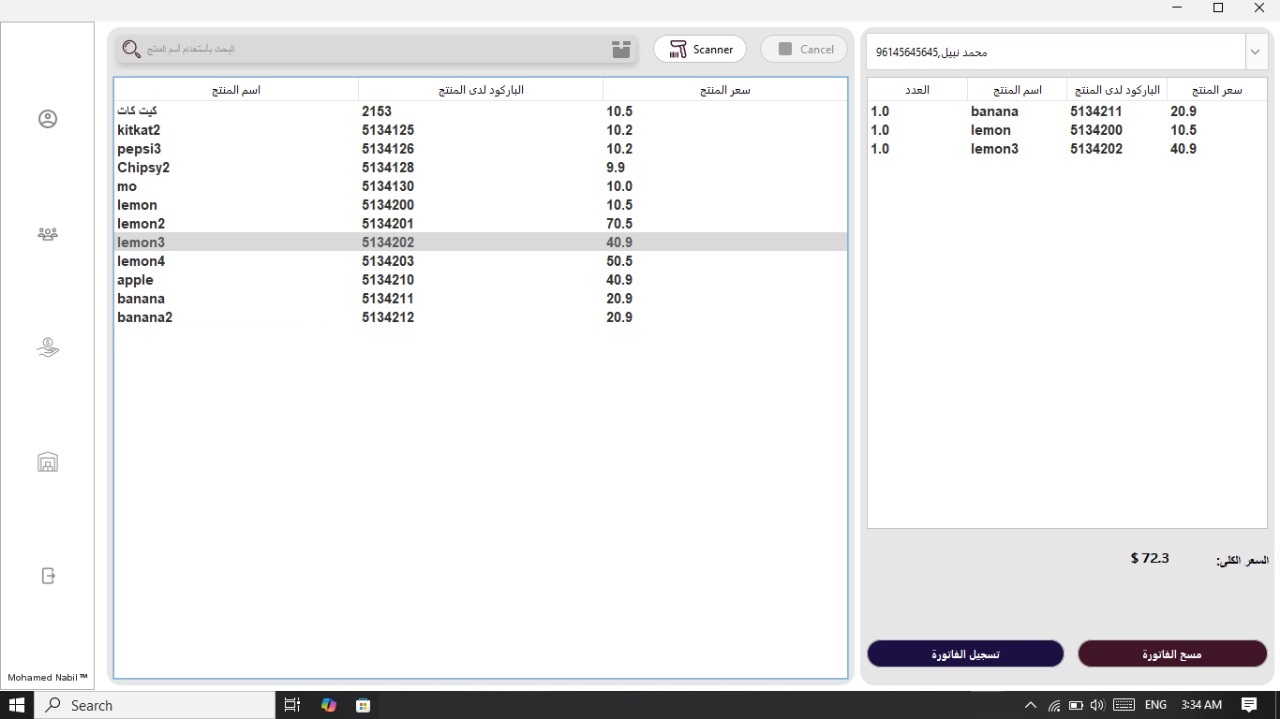
Task: Switch the ENG input language
Action: tap(1155, 705)
